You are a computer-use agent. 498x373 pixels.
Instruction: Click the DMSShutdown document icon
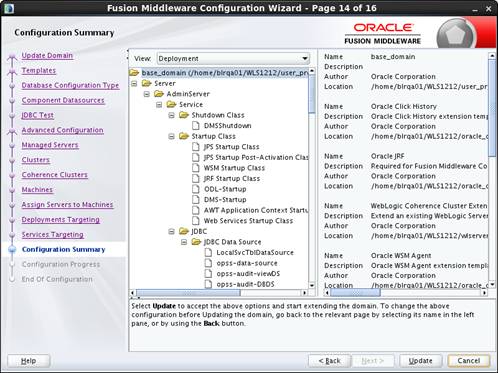[x=196, y=125]
